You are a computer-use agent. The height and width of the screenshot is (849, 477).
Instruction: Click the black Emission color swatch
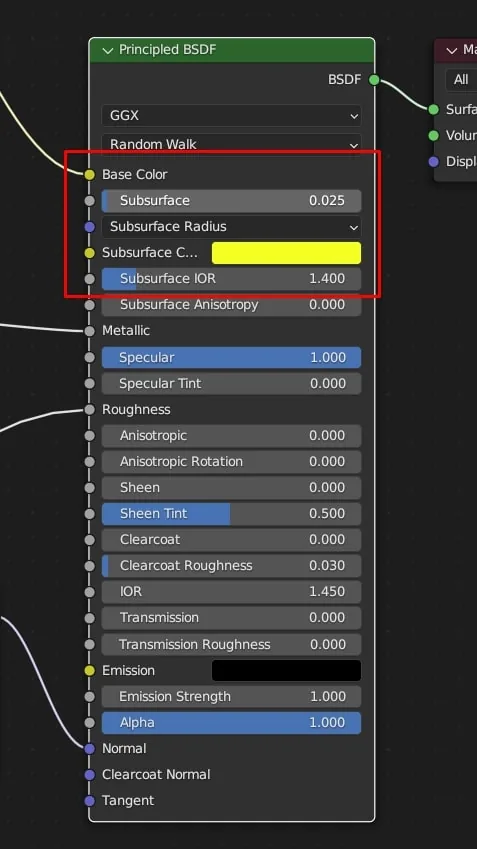286,670
